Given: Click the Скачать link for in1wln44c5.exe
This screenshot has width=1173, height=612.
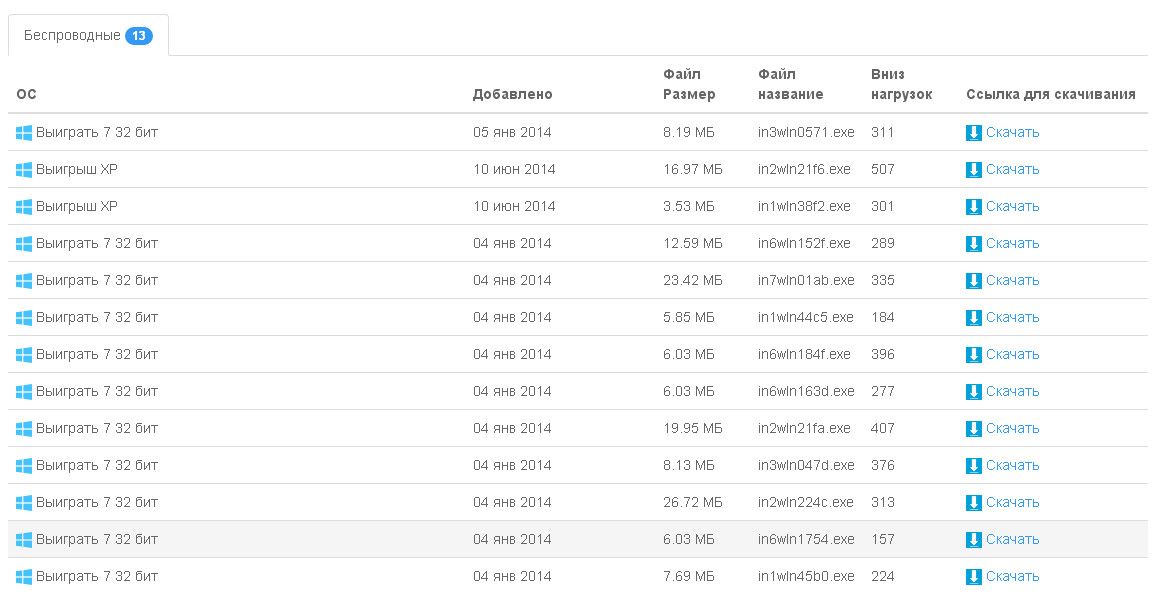Looking at the screenshot, I should [1012, 317].
